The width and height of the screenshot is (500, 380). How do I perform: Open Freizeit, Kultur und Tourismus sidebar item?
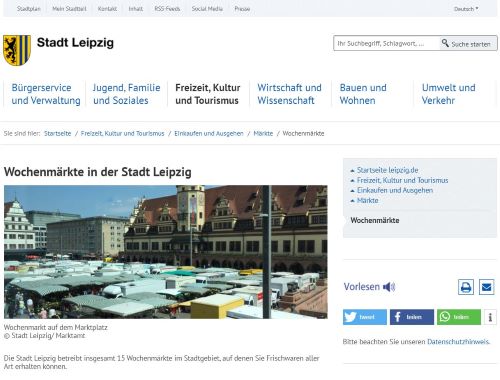coord(402,180)
